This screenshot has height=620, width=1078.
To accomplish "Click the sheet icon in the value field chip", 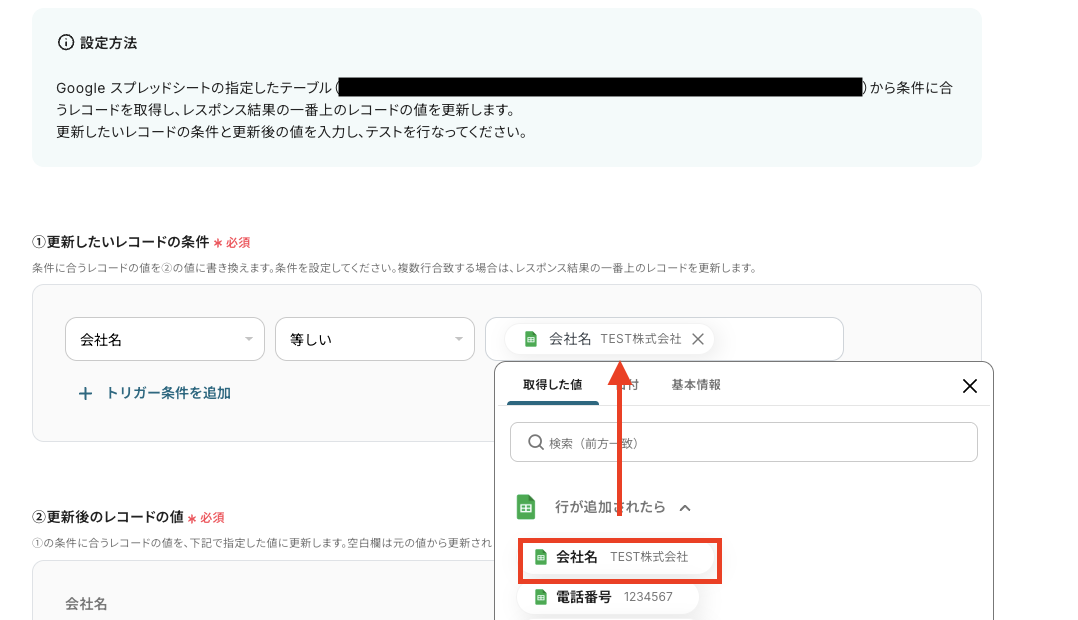I will (x=531, y=339).
